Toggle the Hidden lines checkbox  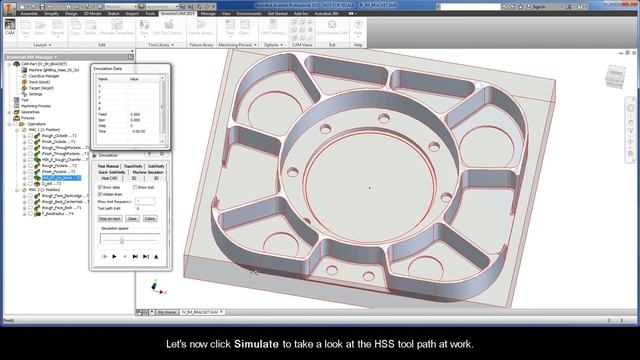point(100,194)
